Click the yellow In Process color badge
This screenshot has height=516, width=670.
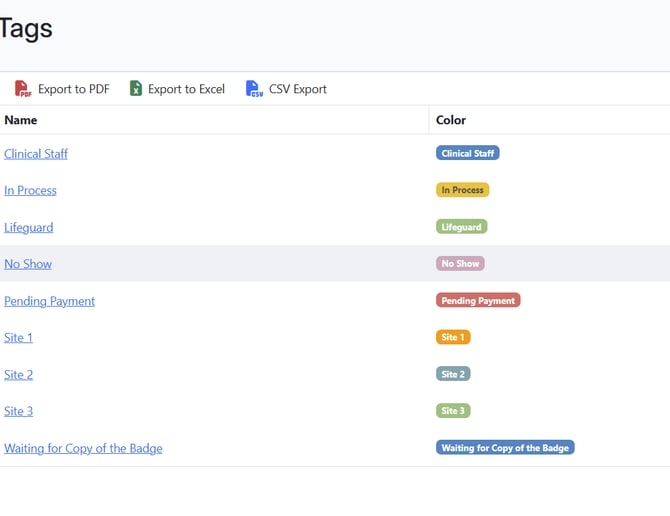tap(462, 190)
